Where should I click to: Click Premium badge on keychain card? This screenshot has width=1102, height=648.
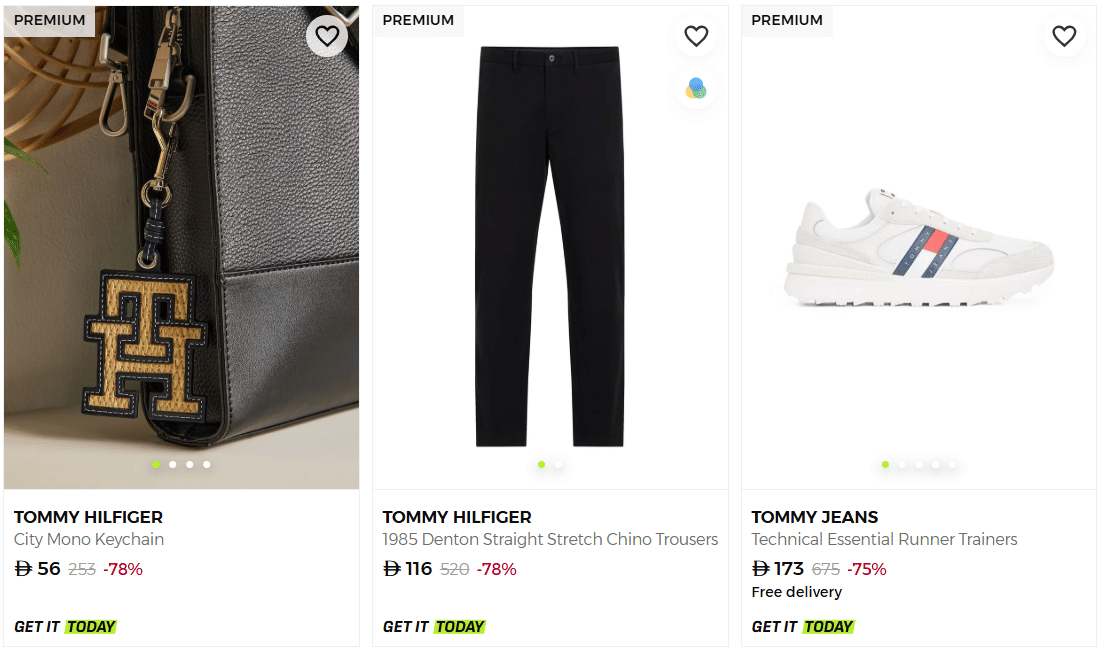(50, 20)
